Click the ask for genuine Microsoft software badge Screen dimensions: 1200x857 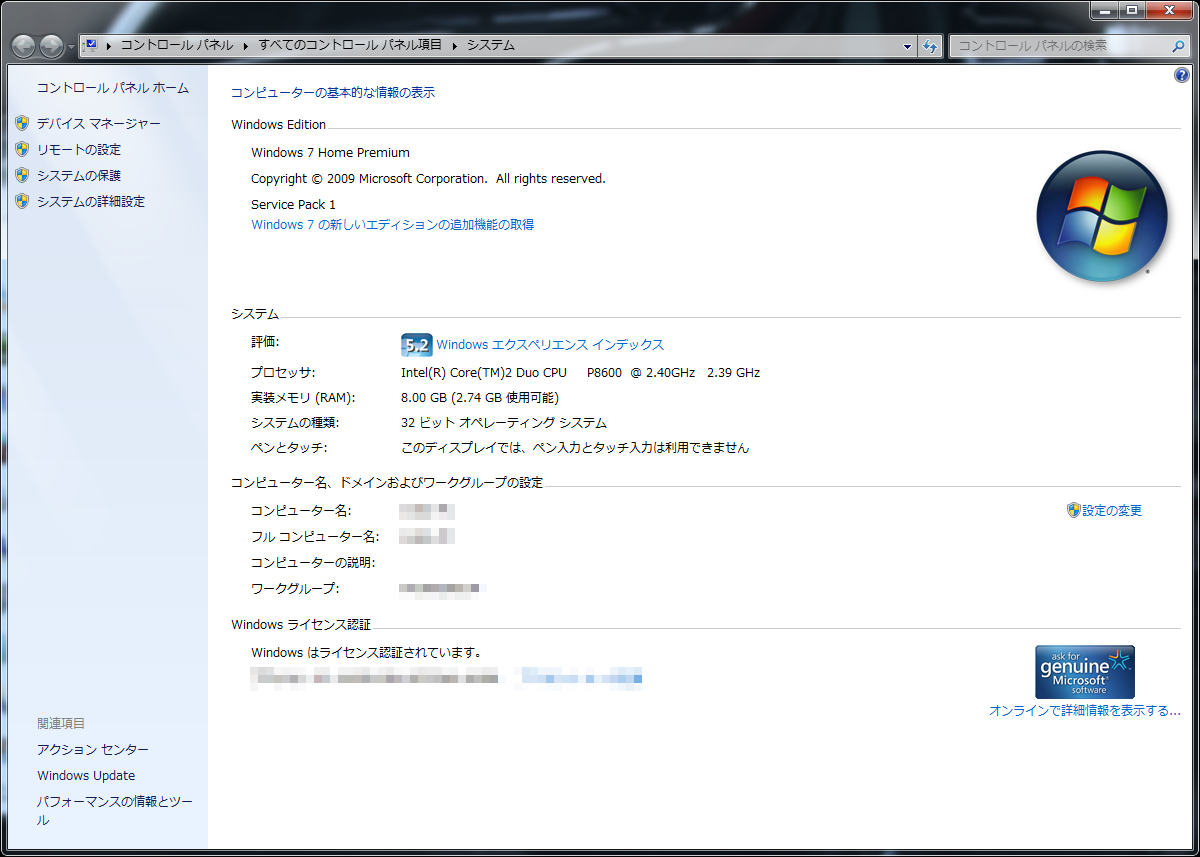[x=1085, y=671]
